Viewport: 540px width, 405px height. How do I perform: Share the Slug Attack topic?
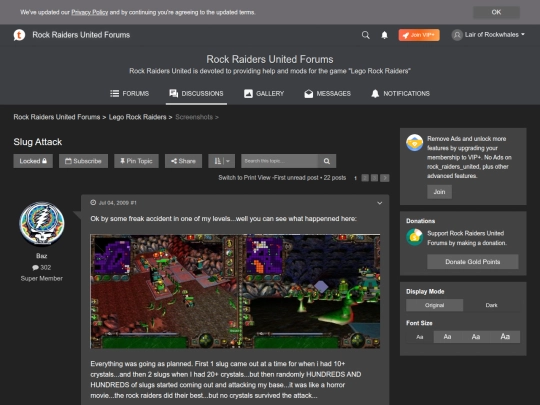(x=183, y=161)
